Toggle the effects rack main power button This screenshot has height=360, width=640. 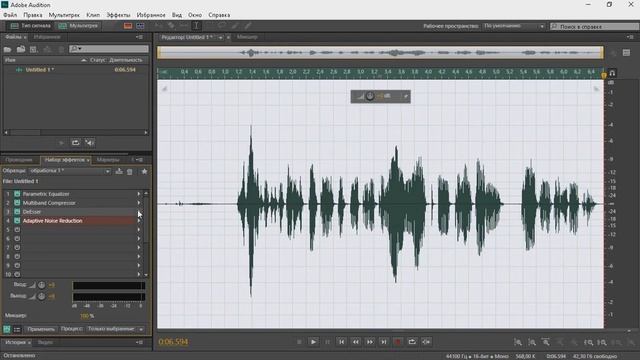tap(7, 329)
